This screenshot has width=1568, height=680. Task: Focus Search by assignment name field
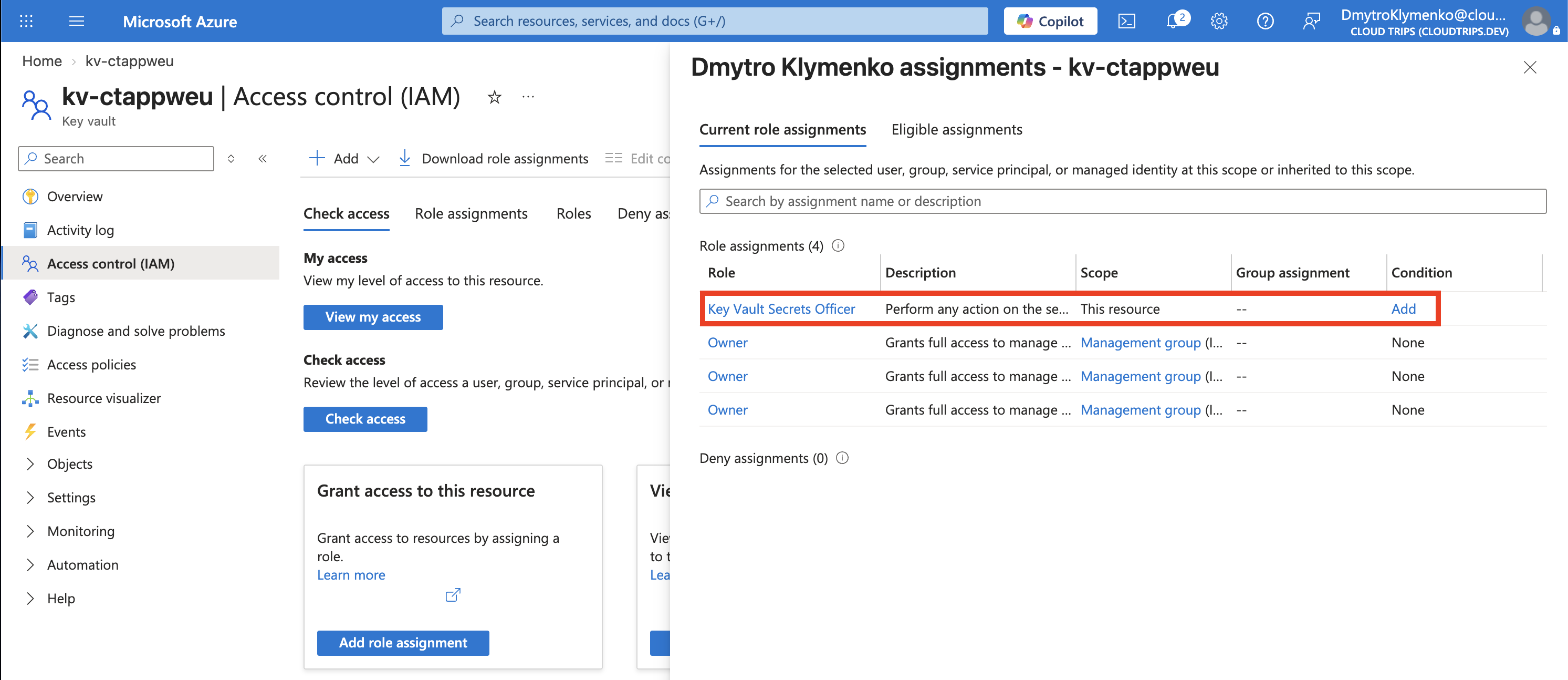[1122, 201]
